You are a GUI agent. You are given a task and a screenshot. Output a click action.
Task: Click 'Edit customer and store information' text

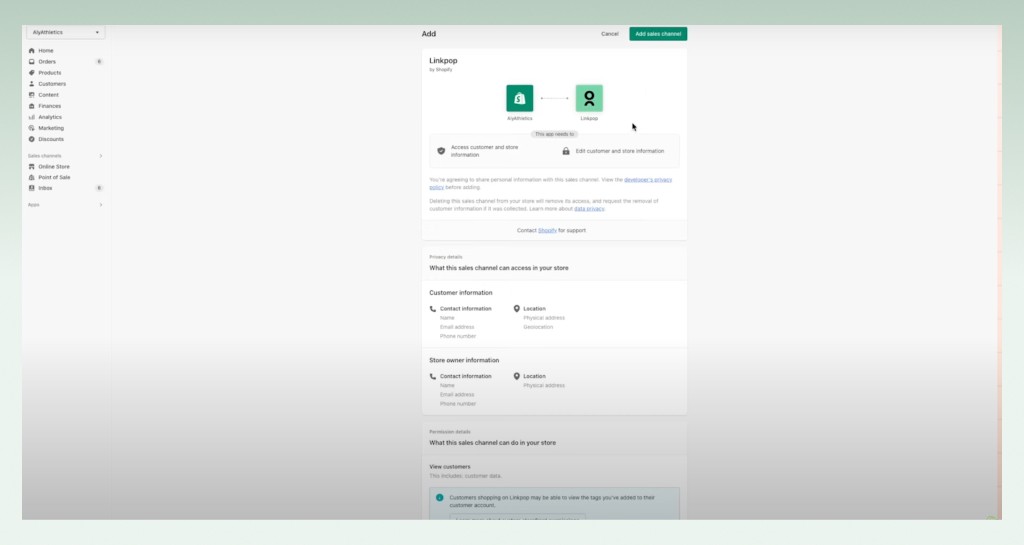[x=620, y=151]
